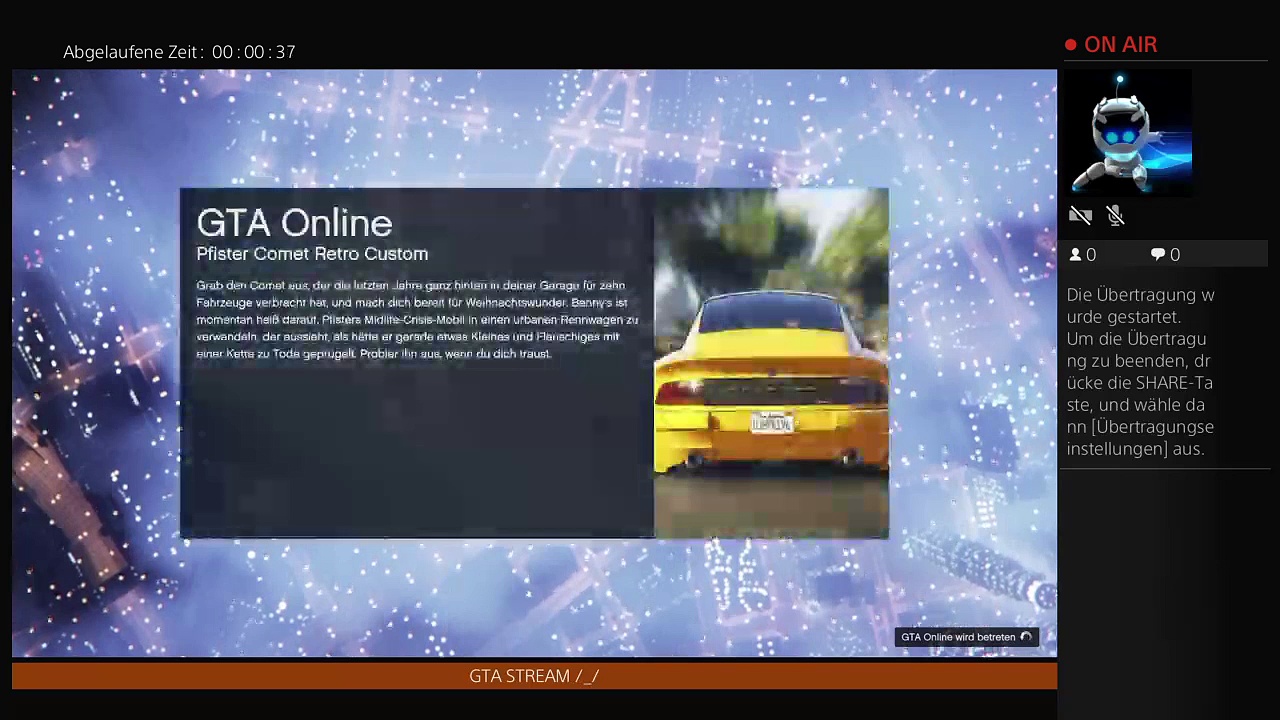Viewport: 1280px width, 720px height.
Task: Click the Pfister Comet Retro Custom subtitle
Action: pos(312,254)
